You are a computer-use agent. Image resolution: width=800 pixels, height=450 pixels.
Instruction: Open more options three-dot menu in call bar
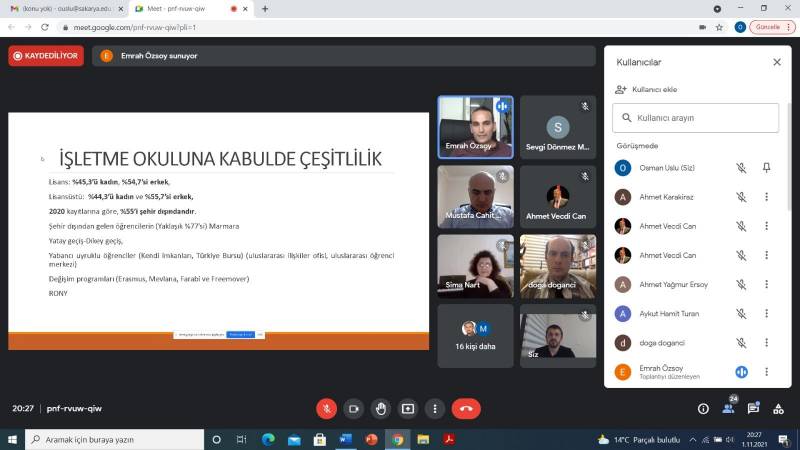tap(434, 408)
